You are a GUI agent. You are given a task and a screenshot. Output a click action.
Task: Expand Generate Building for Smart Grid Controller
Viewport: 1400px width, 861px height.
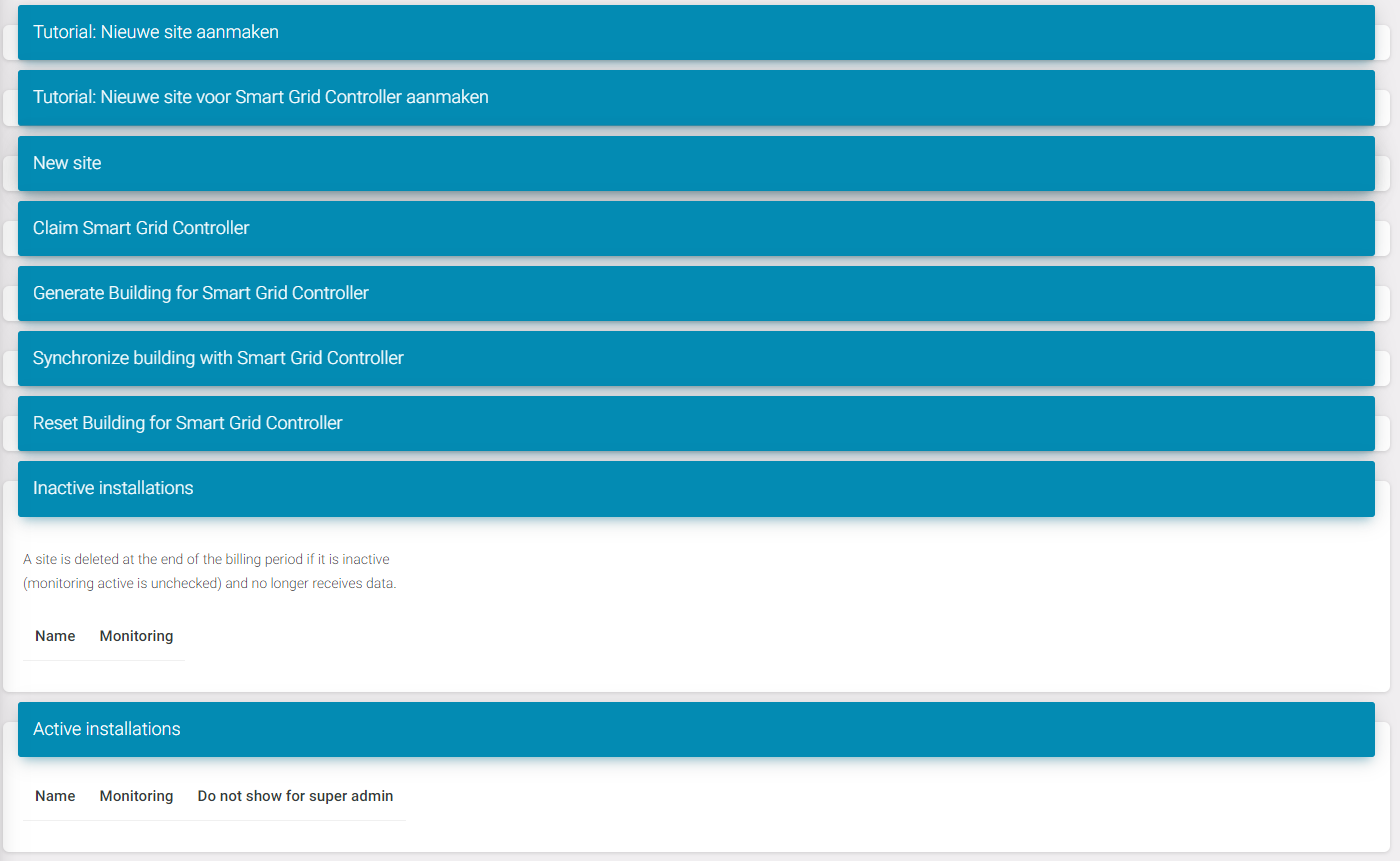click(x=200, y=293)
